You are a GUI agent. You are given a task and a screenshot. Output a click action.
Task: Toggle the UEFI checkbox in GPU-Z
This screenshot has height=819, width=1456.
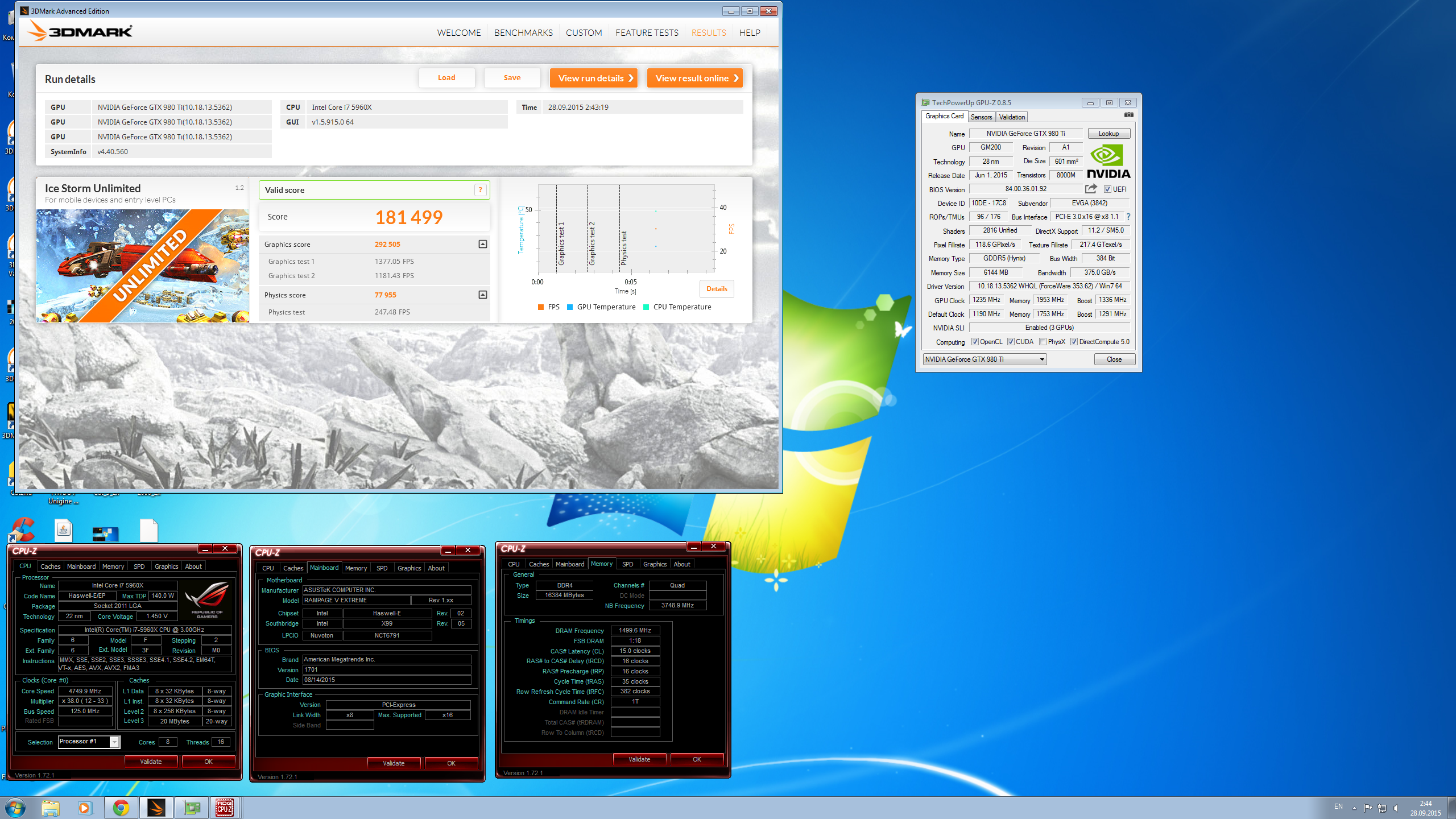[x=1107, y=189]
